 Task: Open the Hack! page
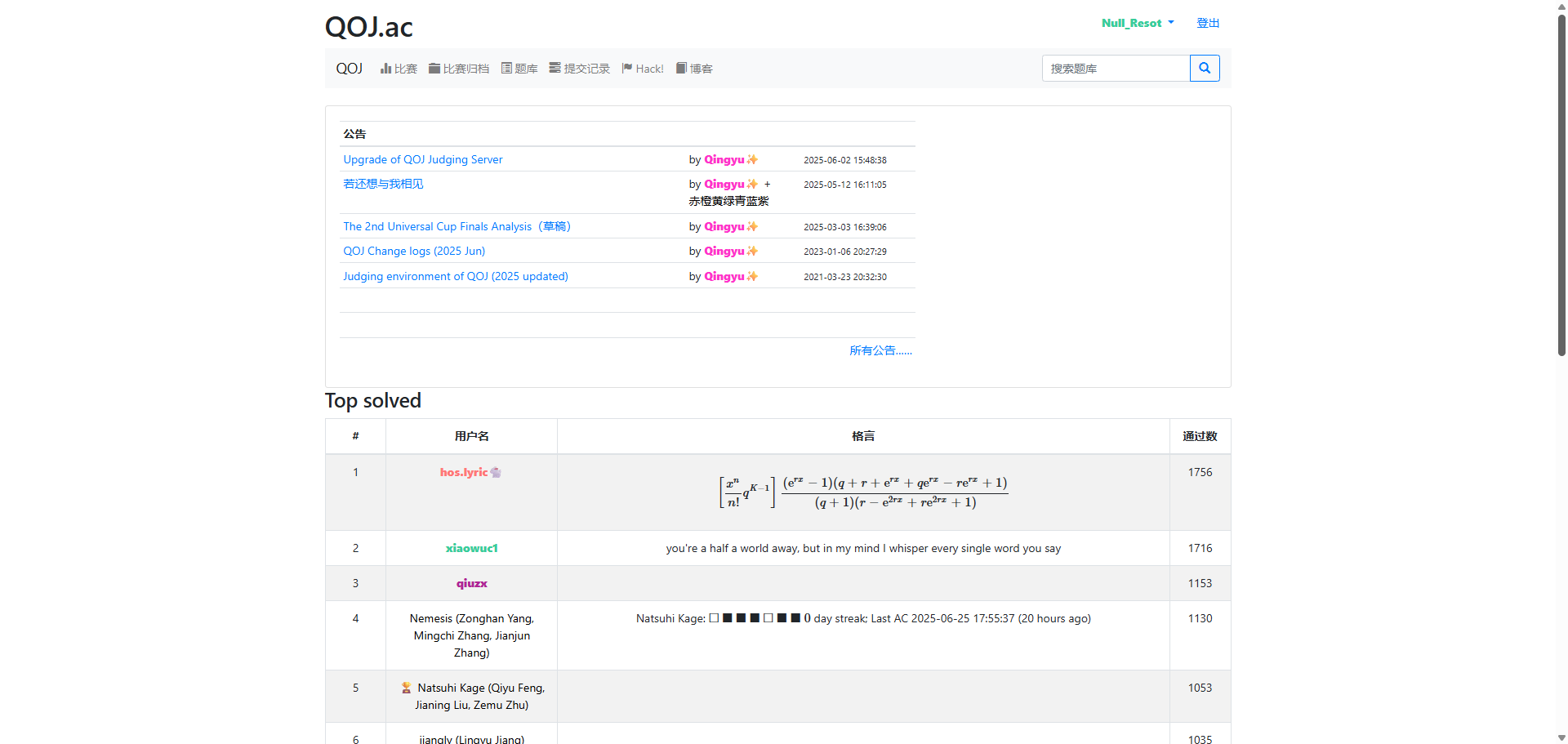pos(643,69)
